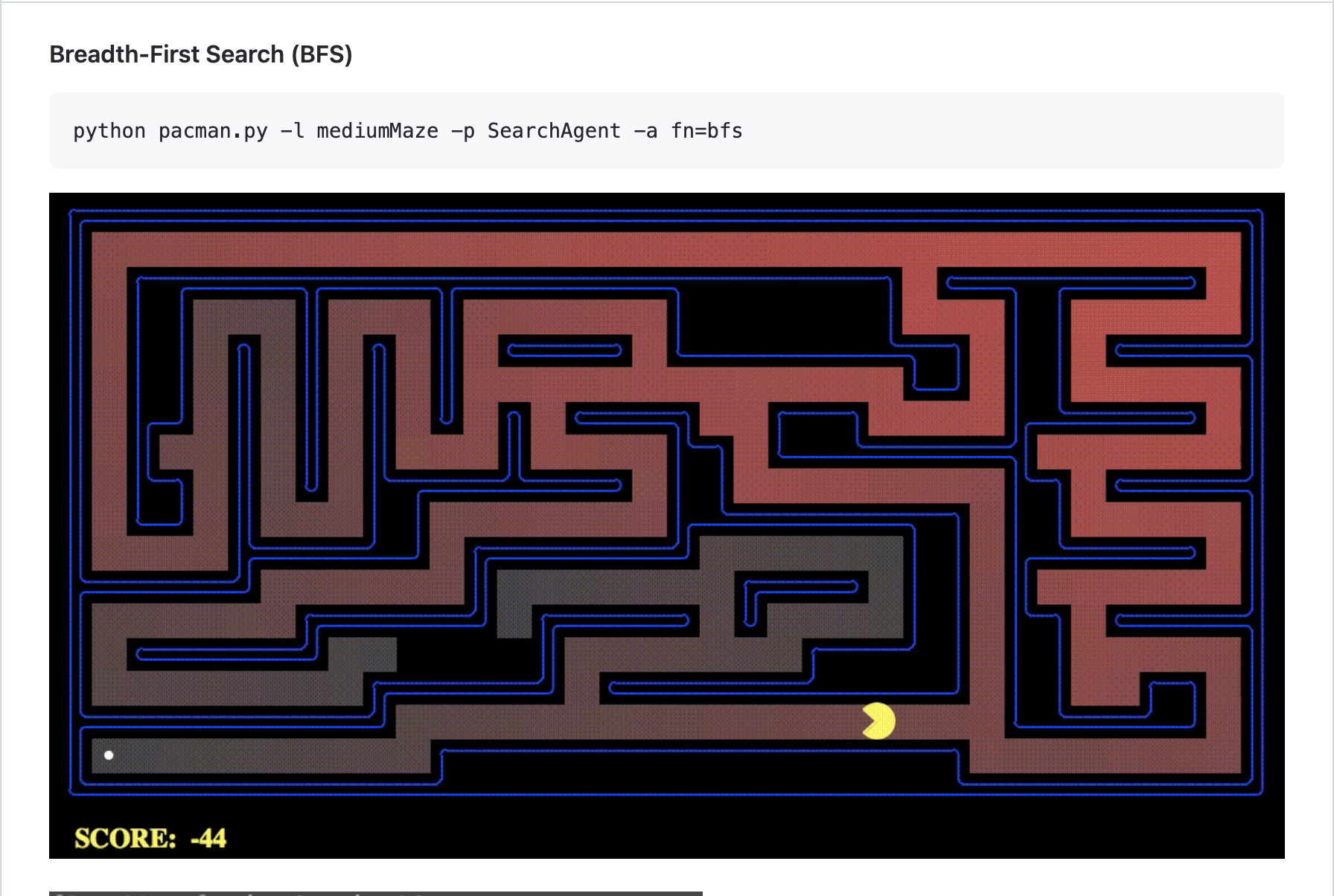This screenshot has height=896, width=1334.
Task: Click the white food pellet in the maze
Action: (109, 755)
